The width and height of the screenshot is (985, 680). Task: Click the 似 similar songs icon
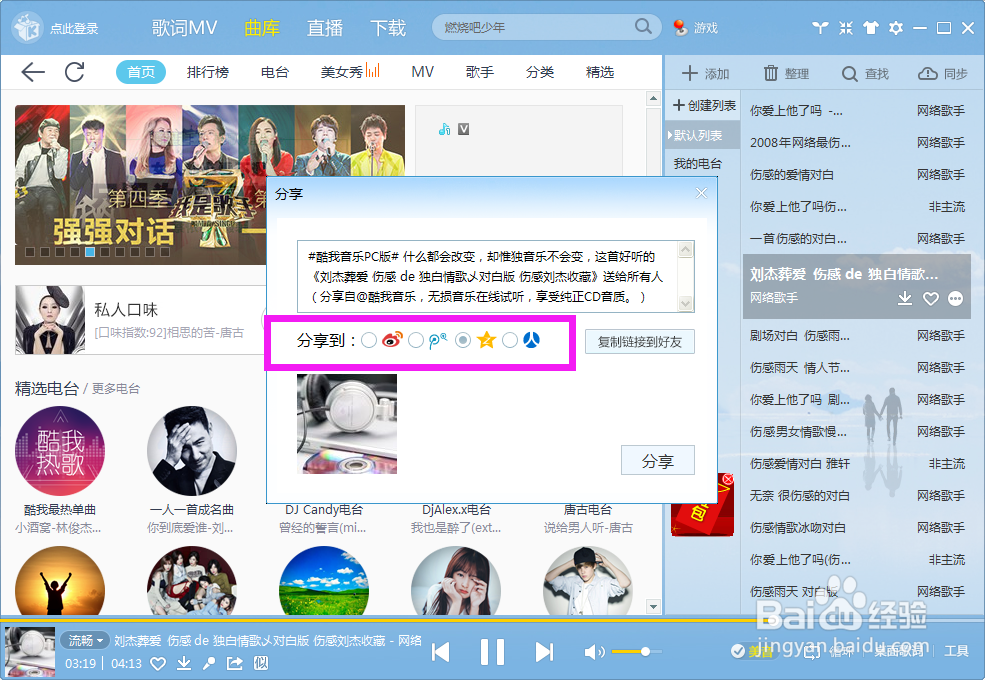coord(261,663)
